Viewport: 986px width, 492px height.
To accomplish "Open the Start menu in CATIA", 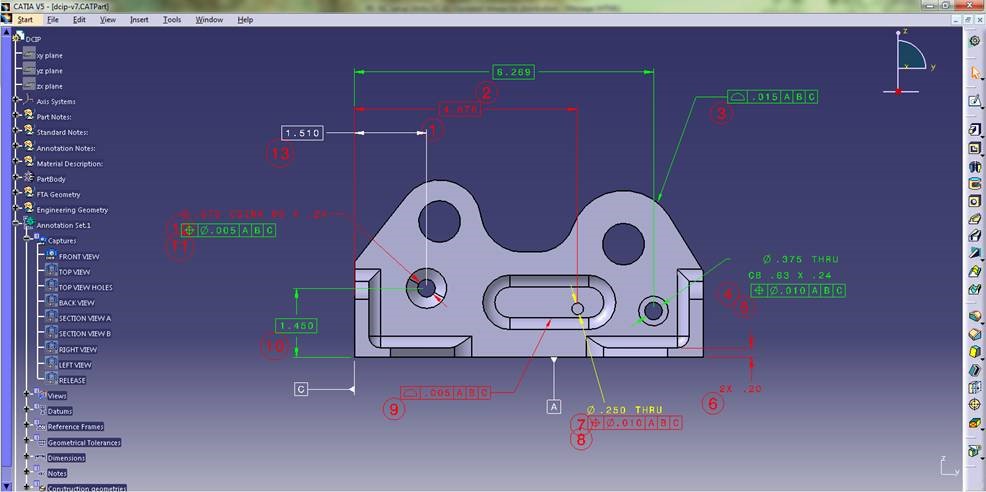I will coord(24,19).
